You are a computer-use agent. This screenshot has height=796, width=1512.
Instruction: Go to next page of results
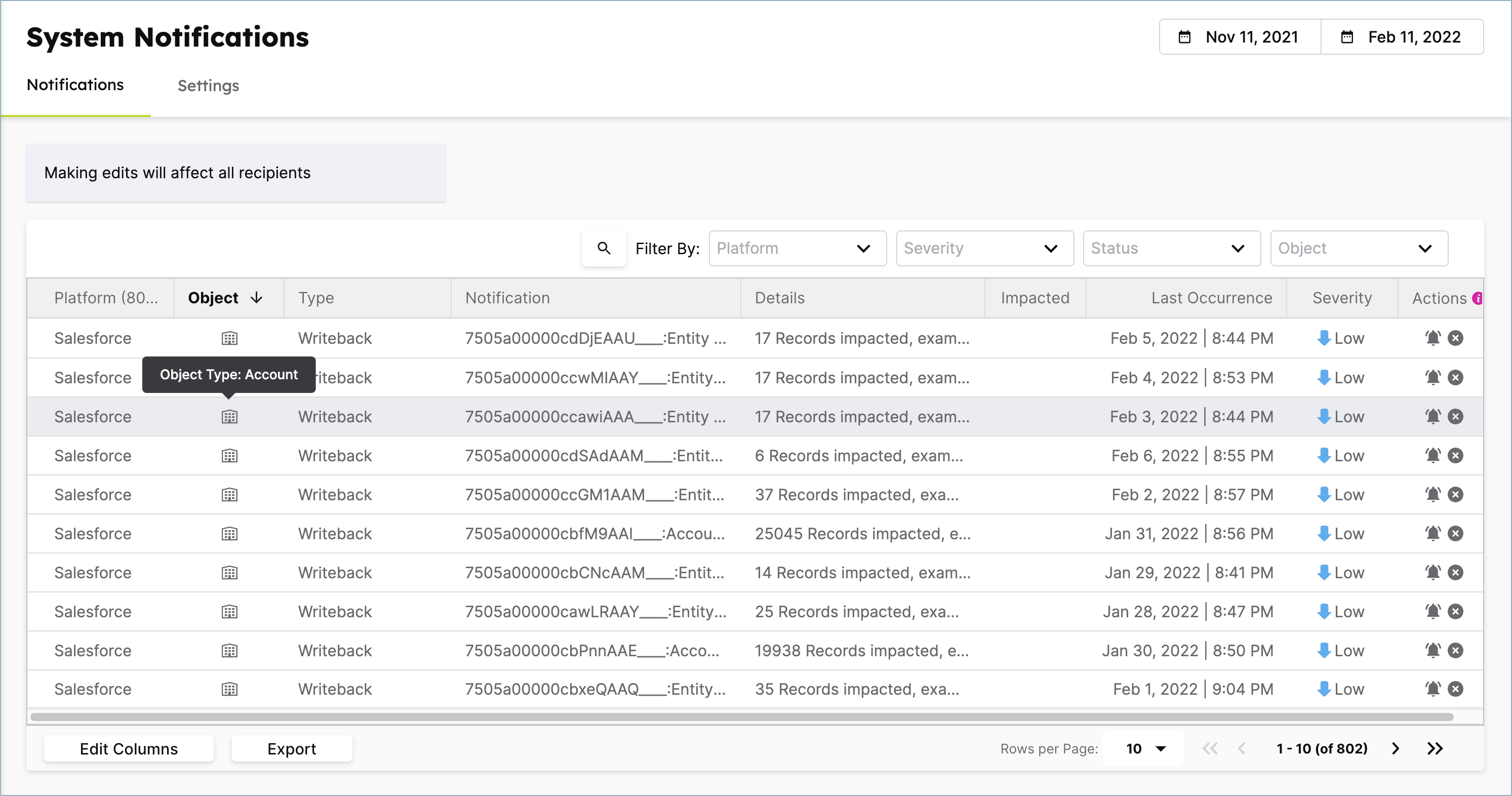click(1396, 748)
